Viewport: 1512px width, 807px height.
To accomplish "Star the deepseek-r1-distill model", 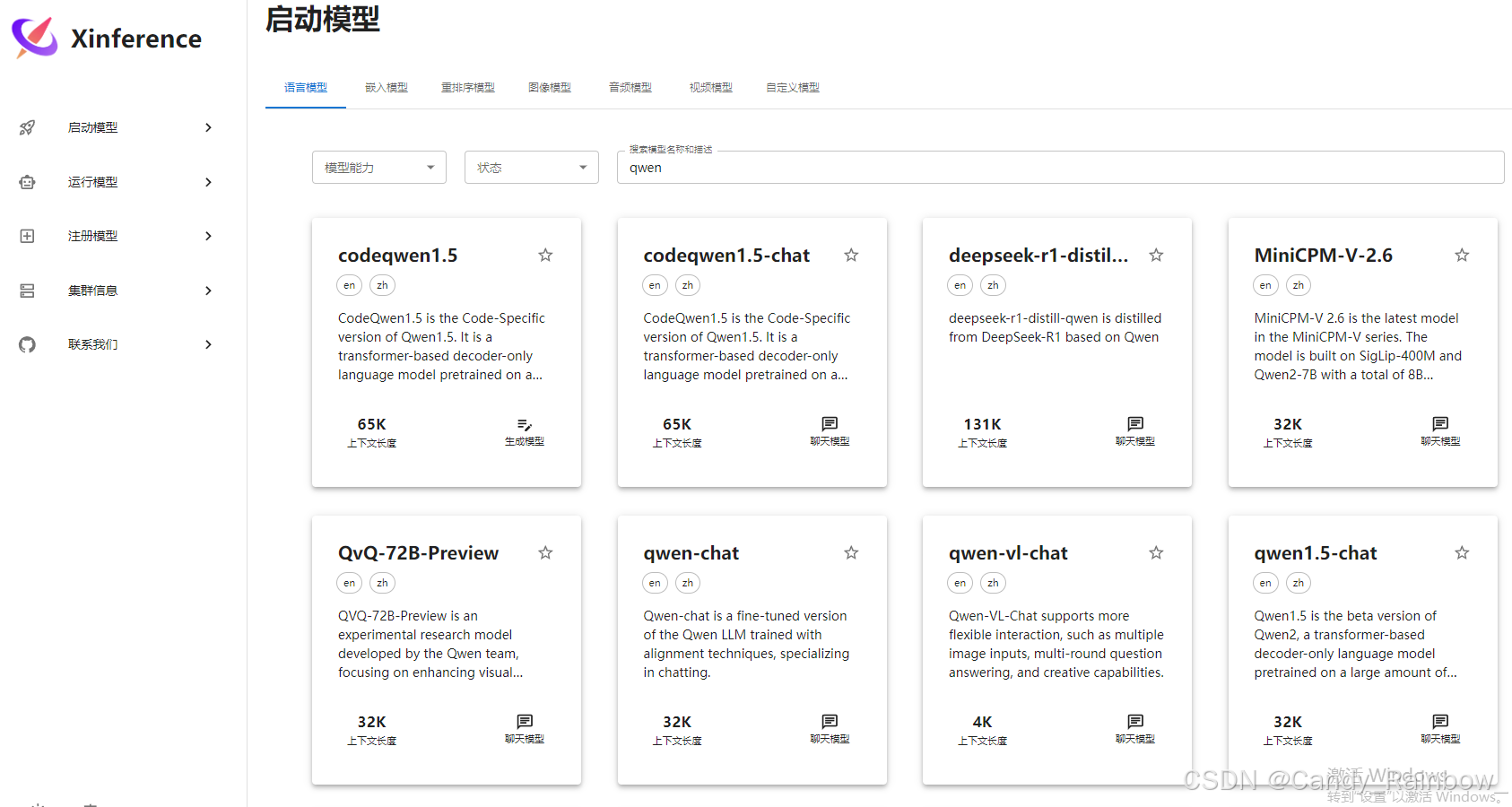I will 1156,256.
